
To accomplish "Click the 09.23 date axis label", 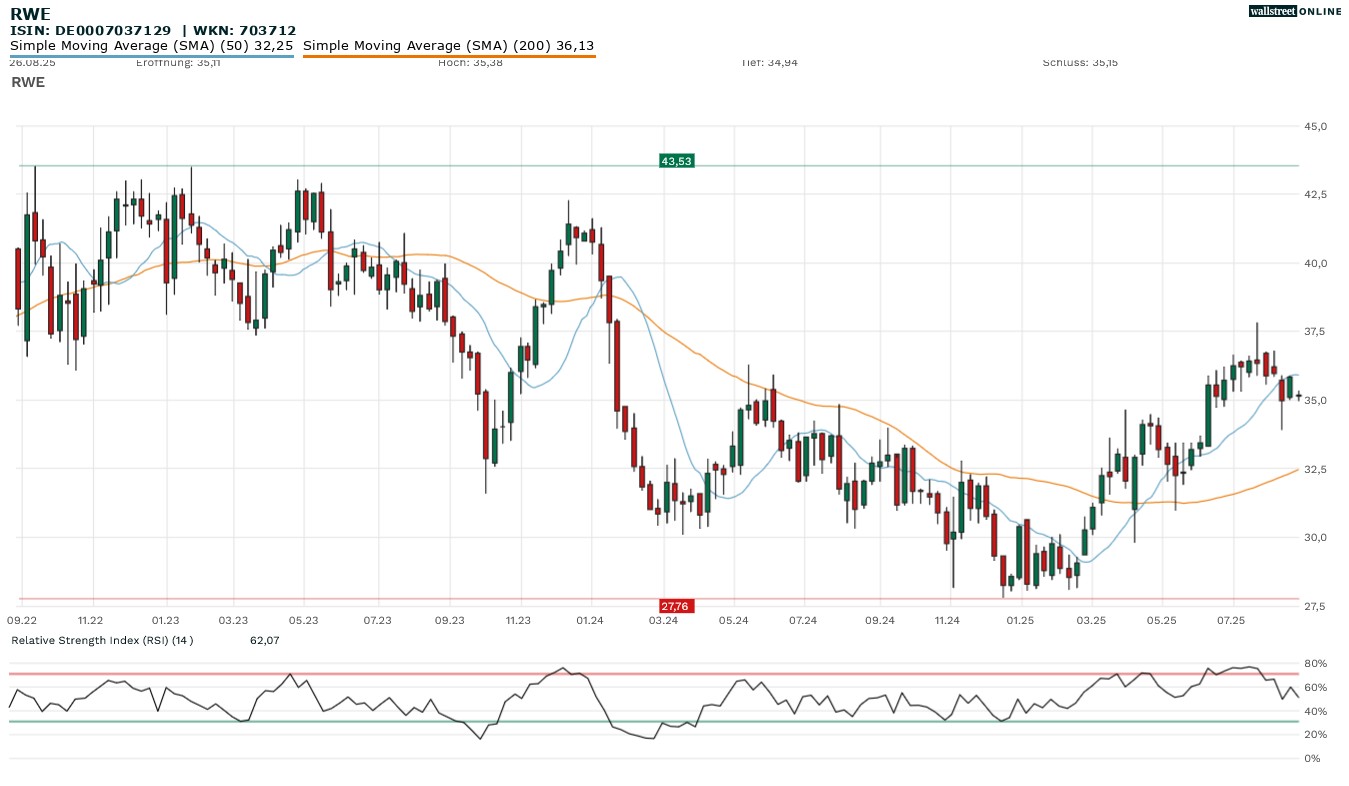I will (449, 620).
